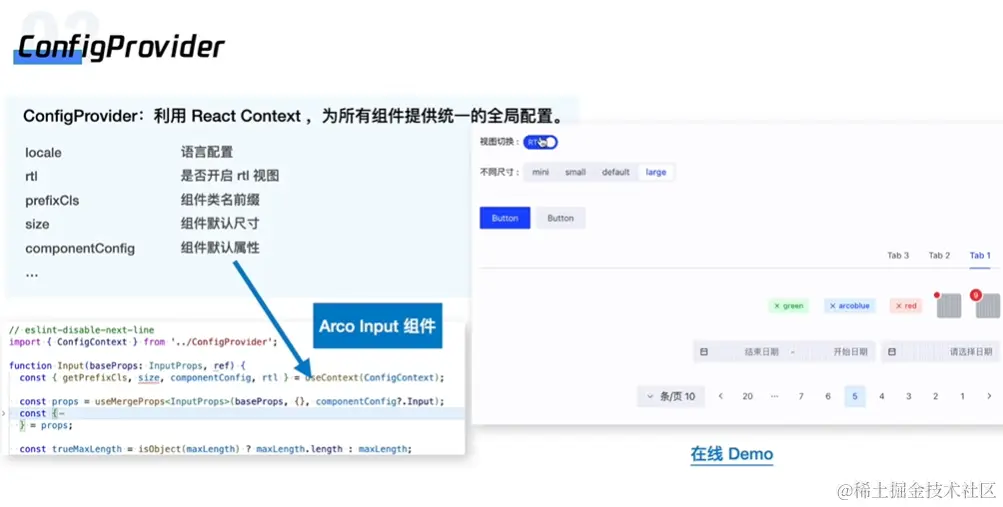The image size is (1003, 507).
Task: Click 'useContext(ConfigContext)' in the code
Action: tap(374, 377)
